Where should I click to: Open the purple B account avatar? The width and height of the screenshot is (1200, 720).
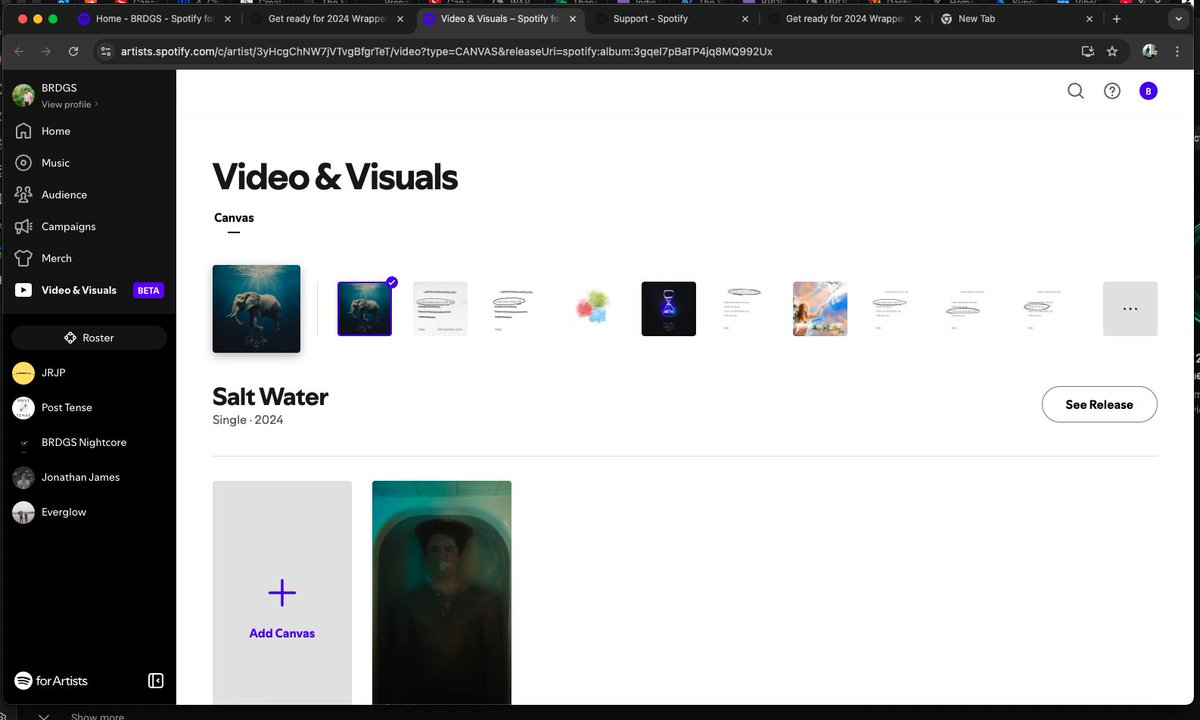click(1148, 91)
